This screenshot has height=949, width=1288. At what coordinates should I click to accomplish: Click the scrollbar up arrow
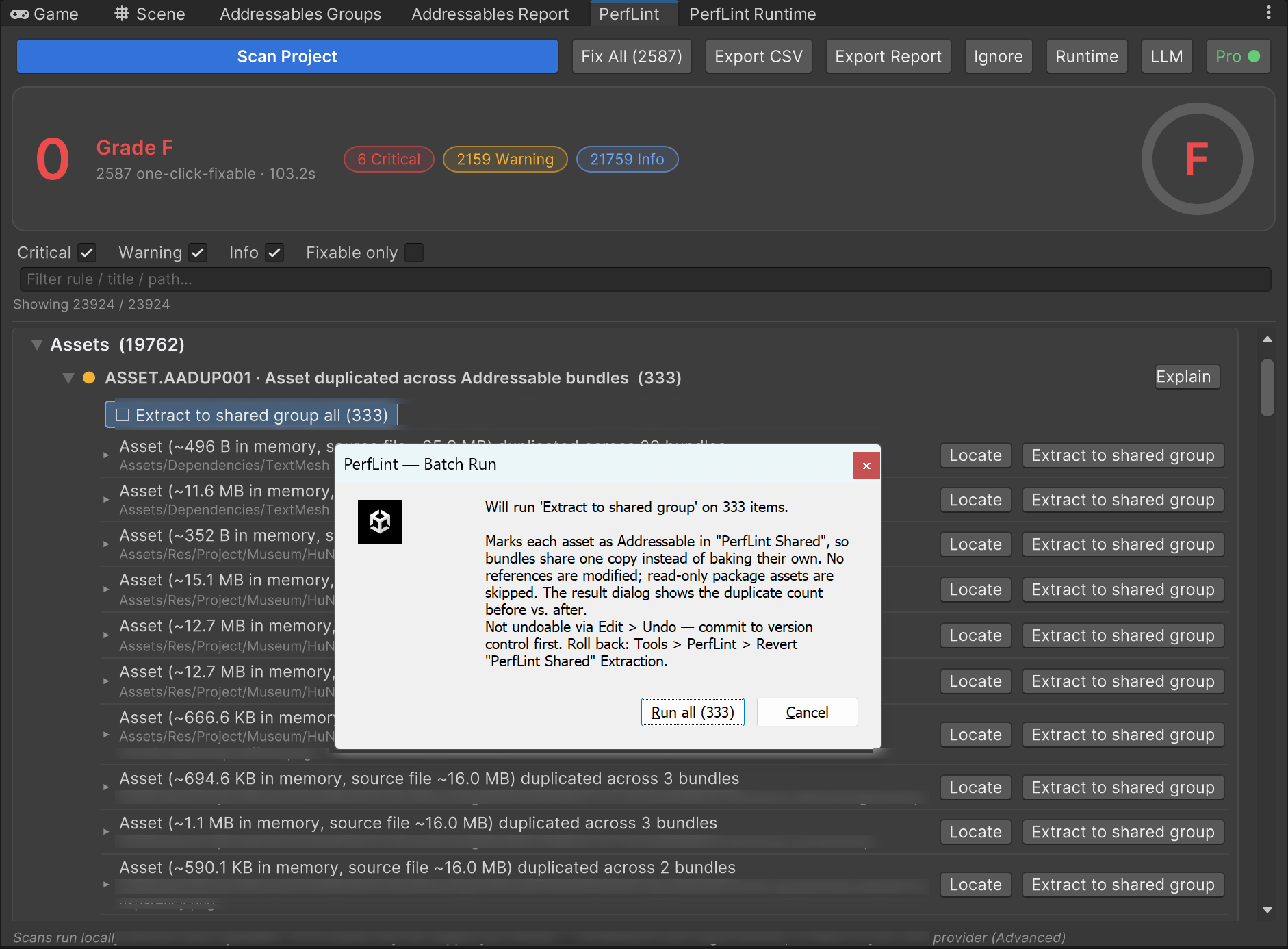click(1267, 339)
